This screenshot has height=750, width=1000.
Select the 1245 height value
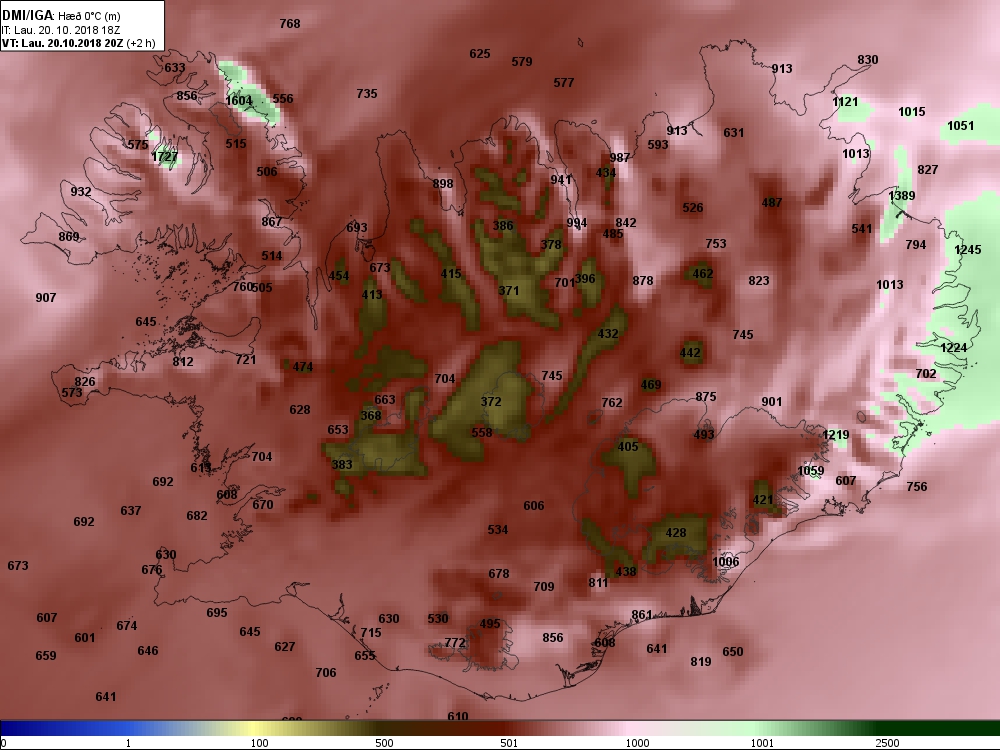click(967, 250)
